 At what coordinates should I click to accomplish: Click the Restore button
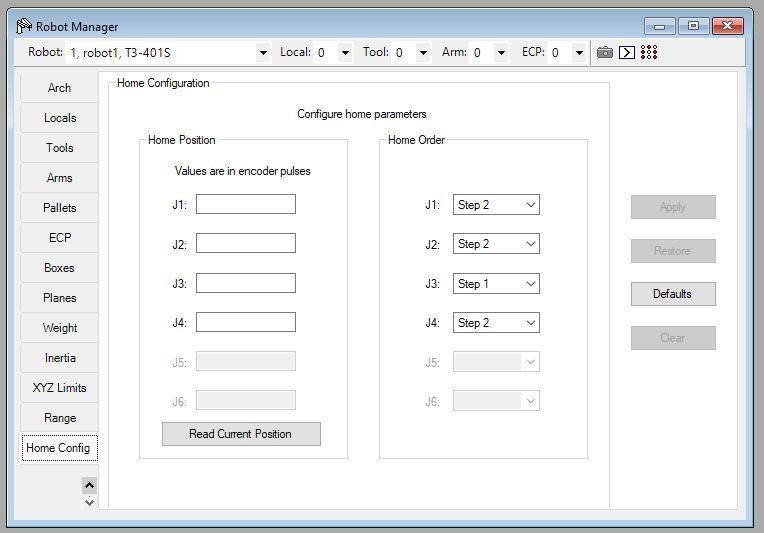673,251
